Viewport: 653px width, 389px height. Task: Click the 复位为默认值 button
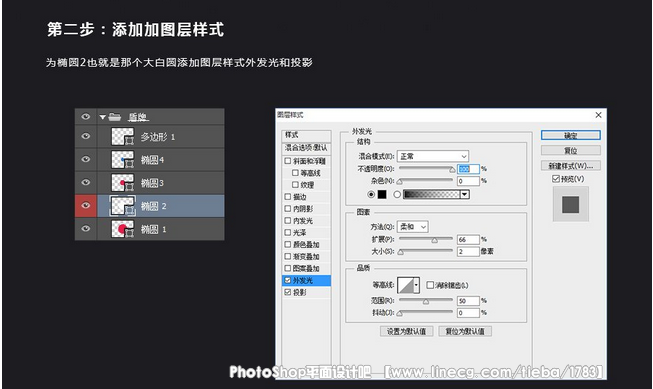click(465, 331)
